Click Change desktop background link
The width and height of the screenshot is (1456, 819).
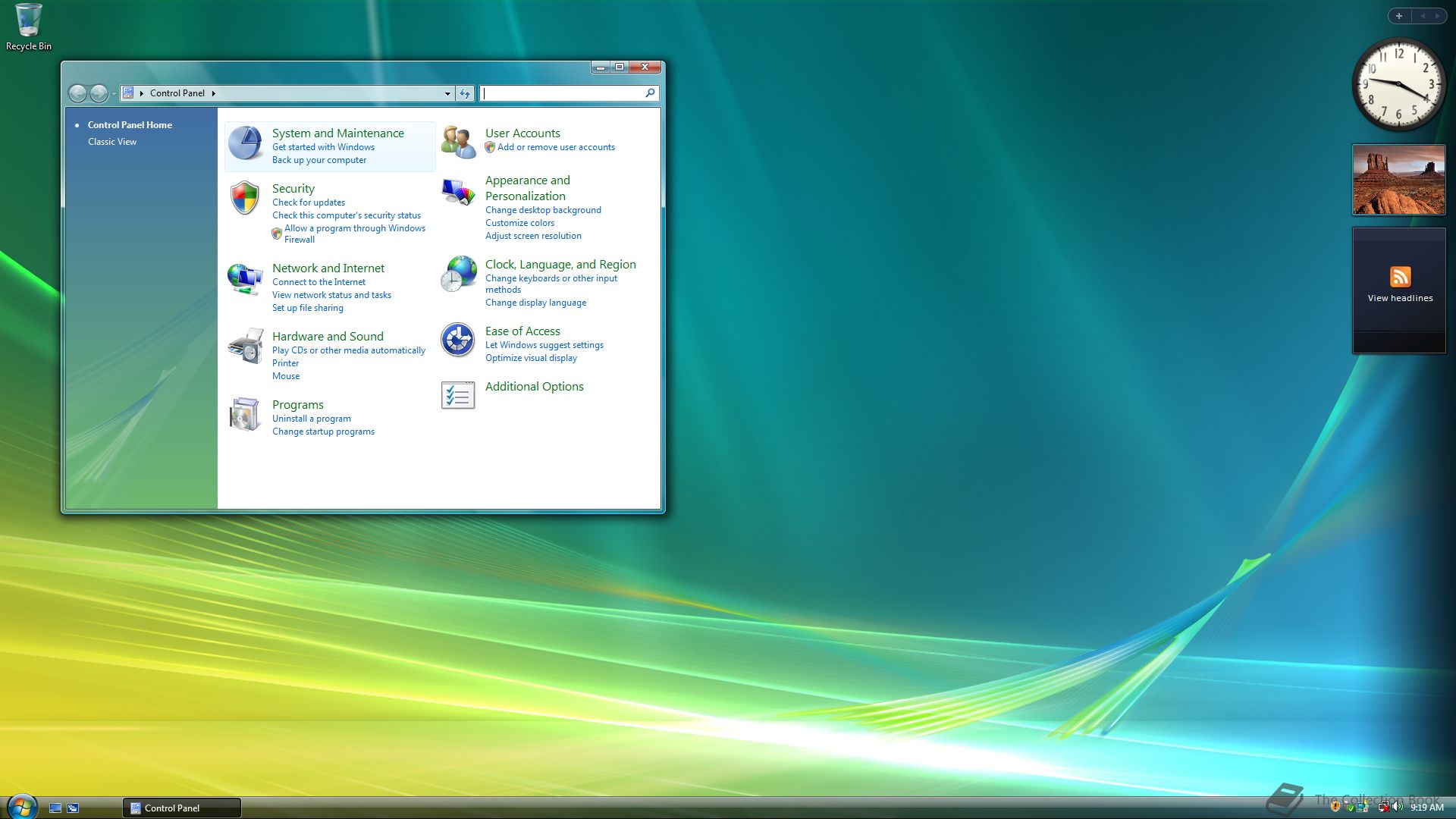[x=543, y=210]
